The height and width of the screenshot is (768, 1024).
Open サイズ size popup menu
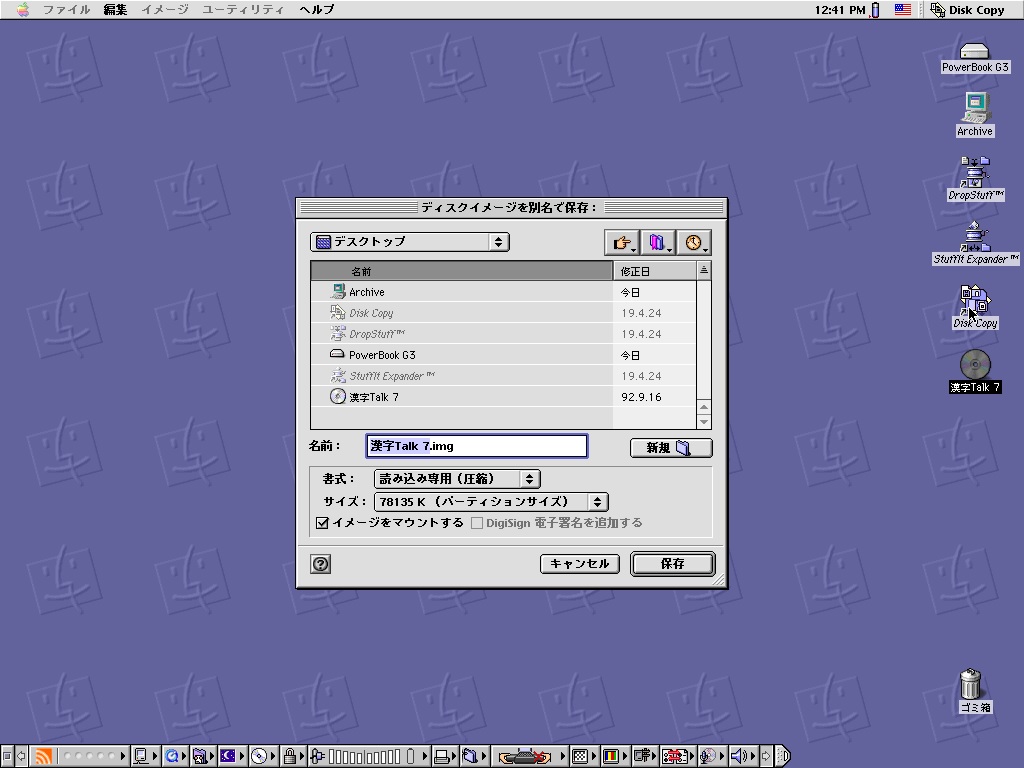point(491,502)
